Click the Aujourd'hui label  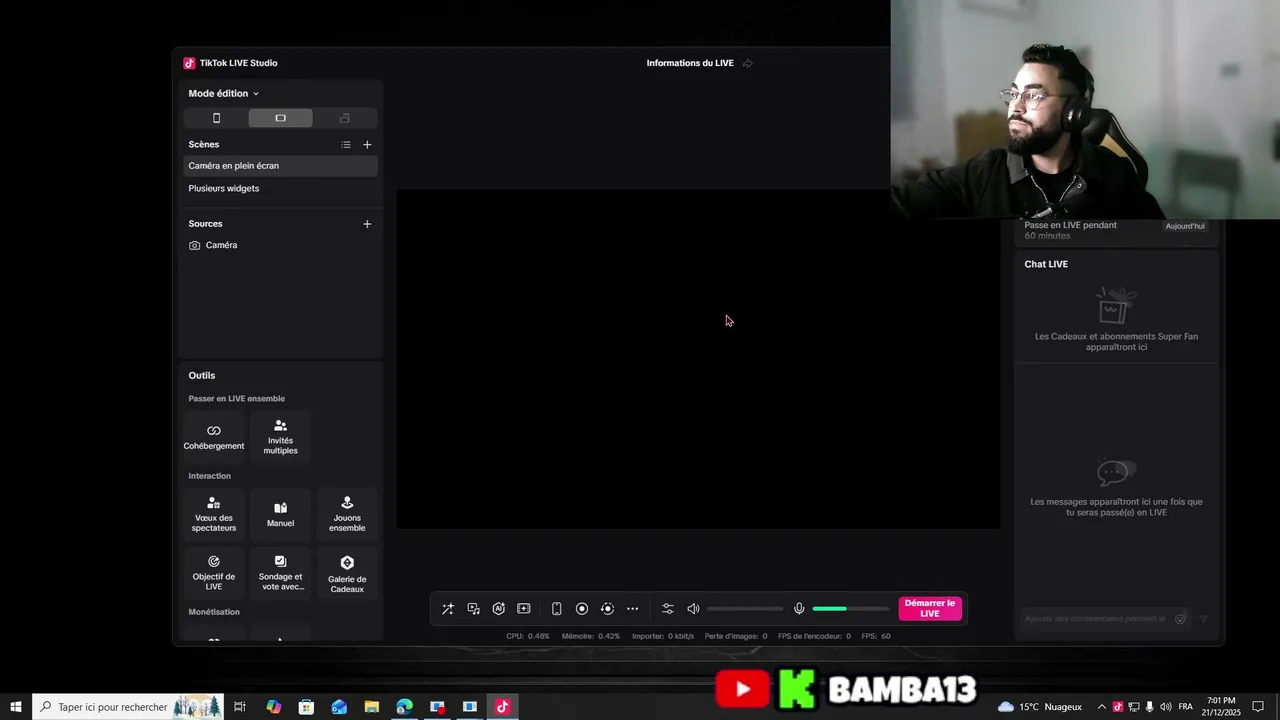click(1185, 226)
